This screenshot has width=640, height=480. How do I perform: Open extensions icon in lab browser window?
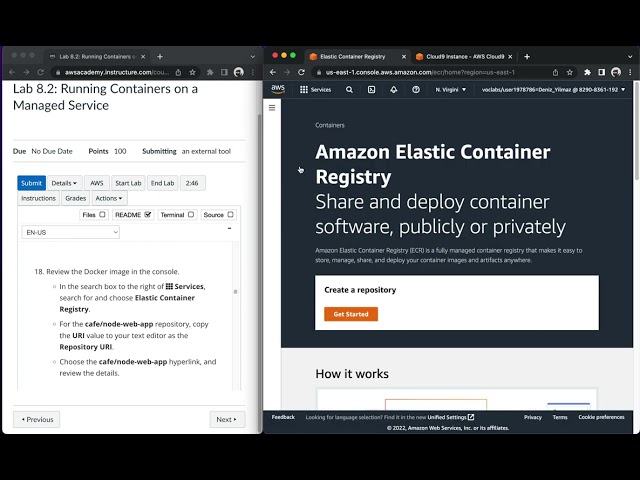point(210,72)
